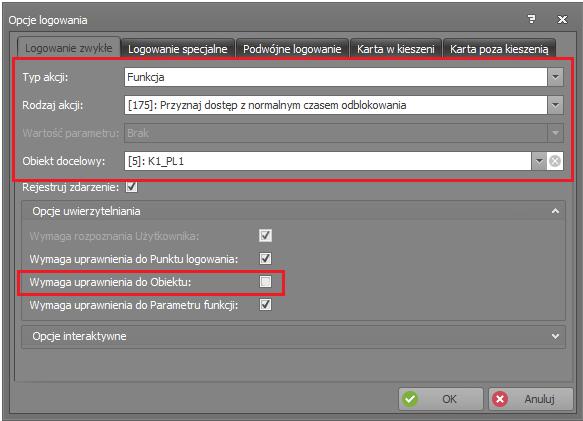Close the Opcje logowania dialog
This screenshot has height=421, width=583.
tap(562, 19)
